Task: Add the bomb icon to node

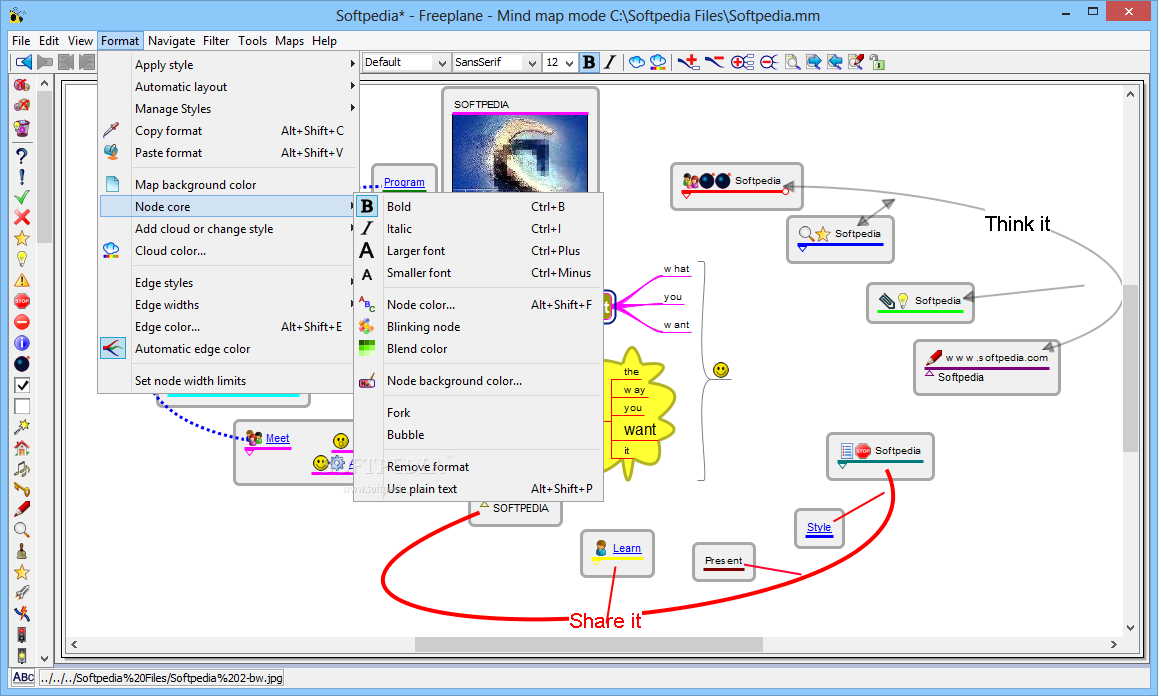Action: (x=22, y=364)
